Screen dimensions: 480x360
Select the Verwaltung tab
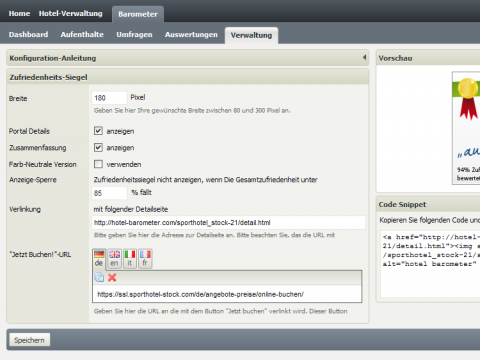(x=251, y=35)
